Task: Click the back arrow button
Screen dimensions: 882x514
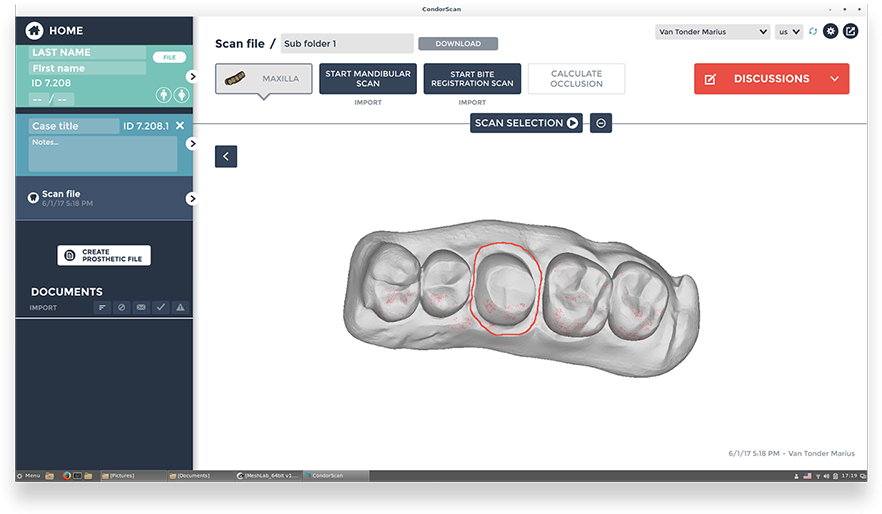Action: click(x=226, y=156)
